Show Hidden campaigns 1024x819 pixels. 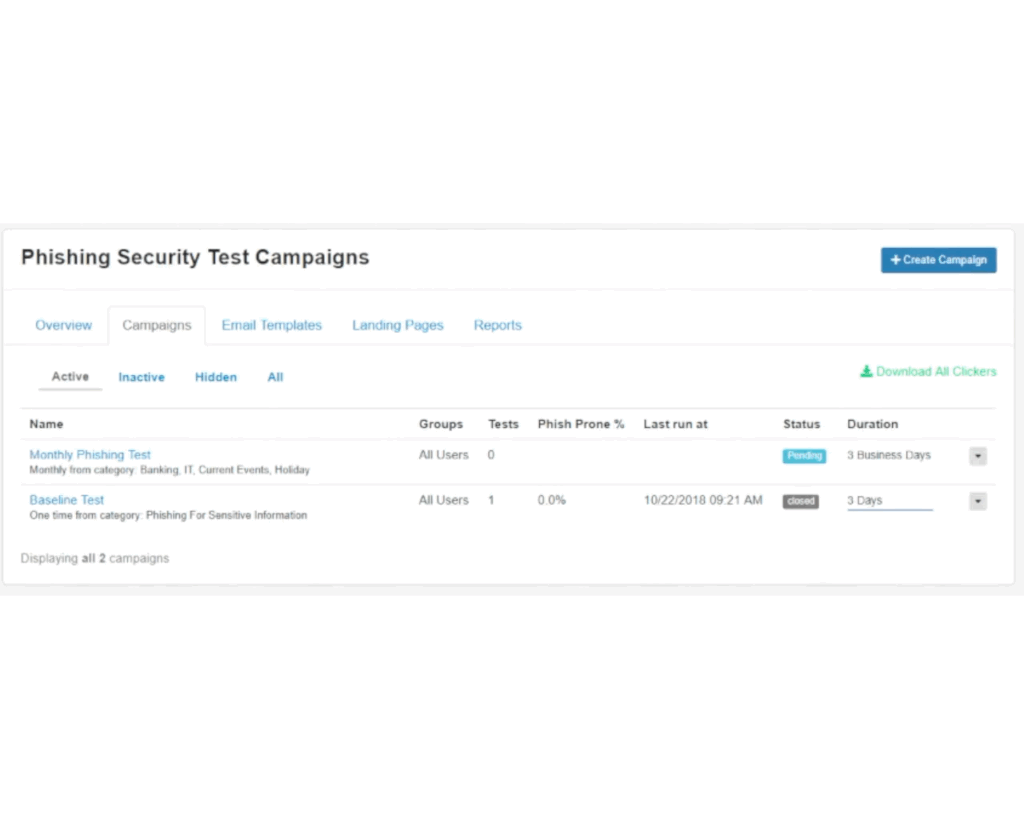tap(215, 377)
